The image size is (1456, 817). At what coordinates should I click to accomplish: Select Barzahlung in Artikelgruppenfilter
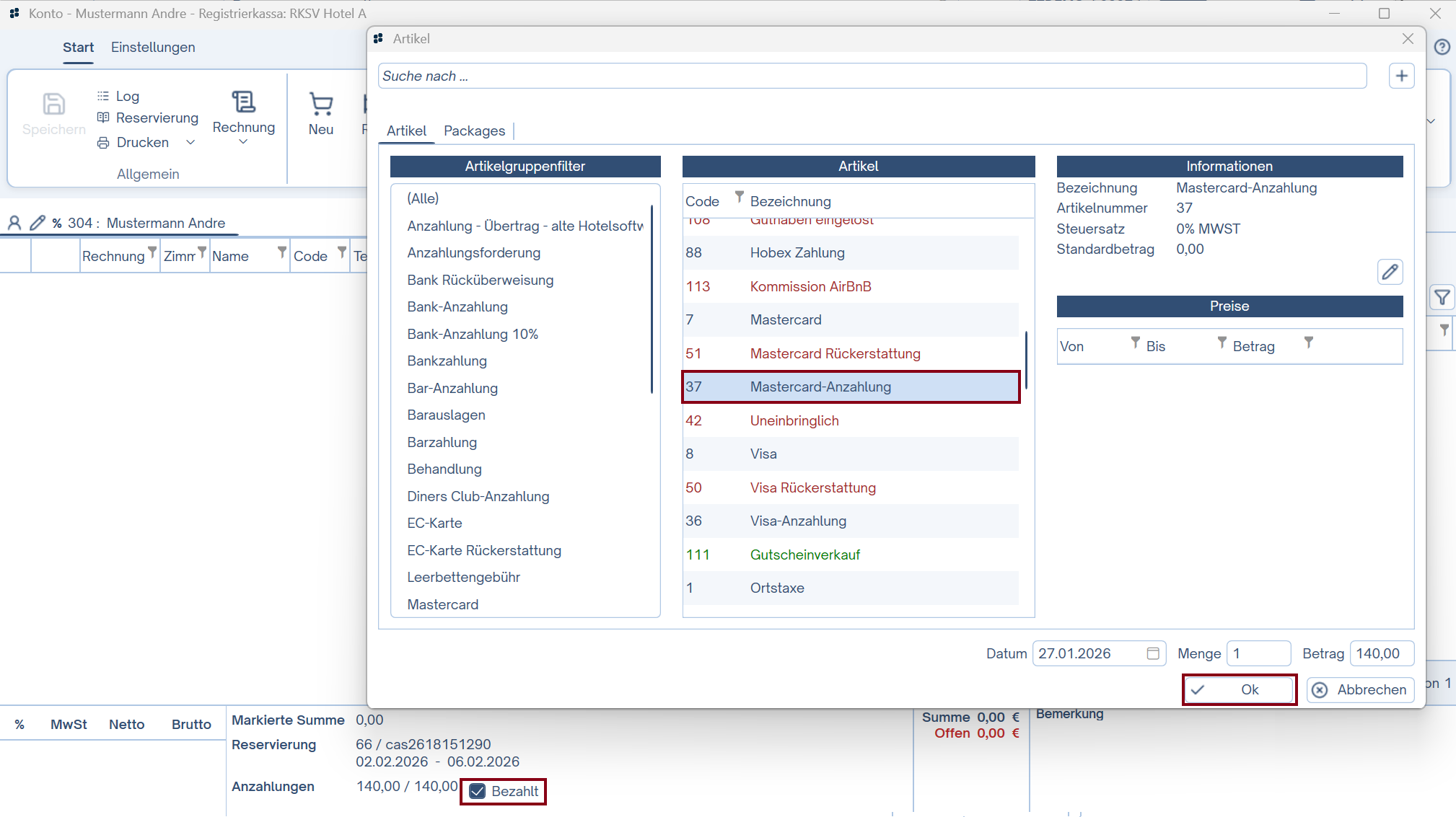coord(442,442)
